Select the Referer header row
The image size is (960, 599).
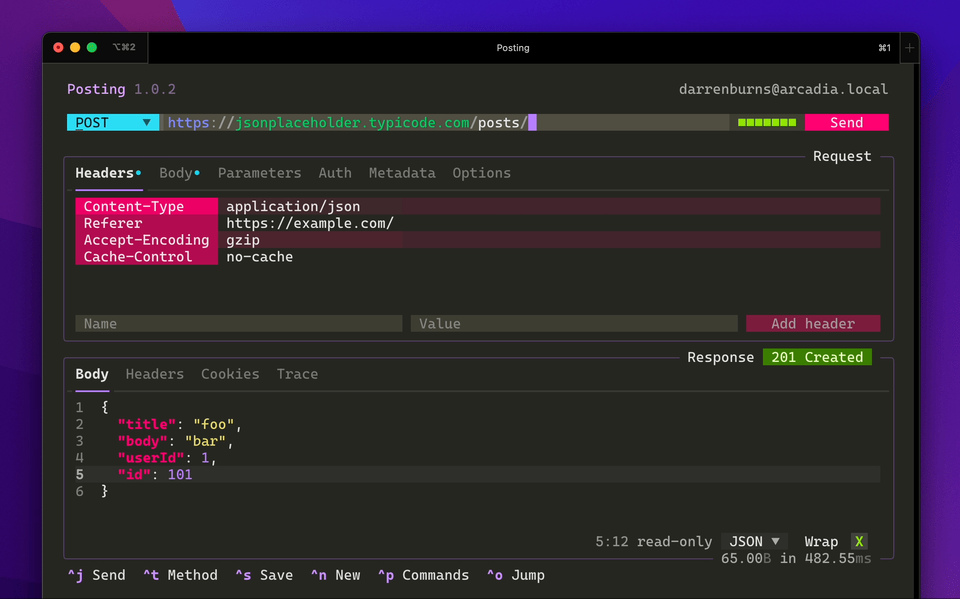point(478,223)
